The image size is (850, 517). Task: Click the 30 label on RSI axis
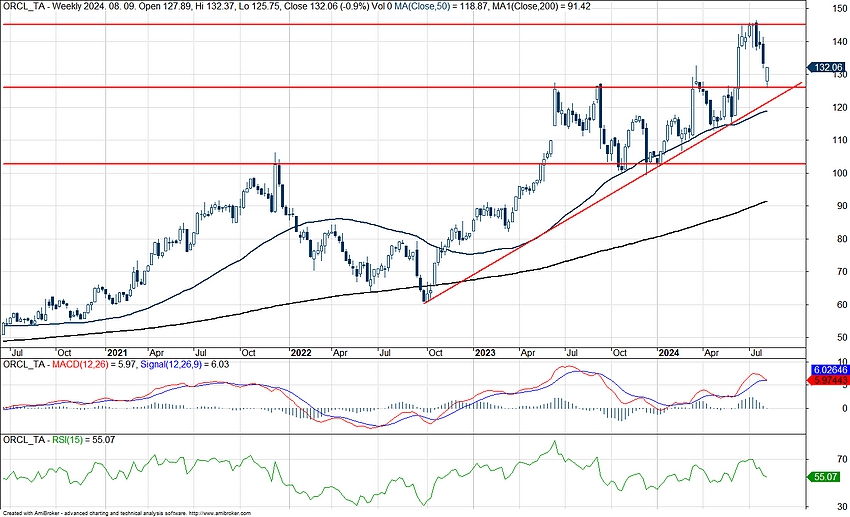point(842,507)
